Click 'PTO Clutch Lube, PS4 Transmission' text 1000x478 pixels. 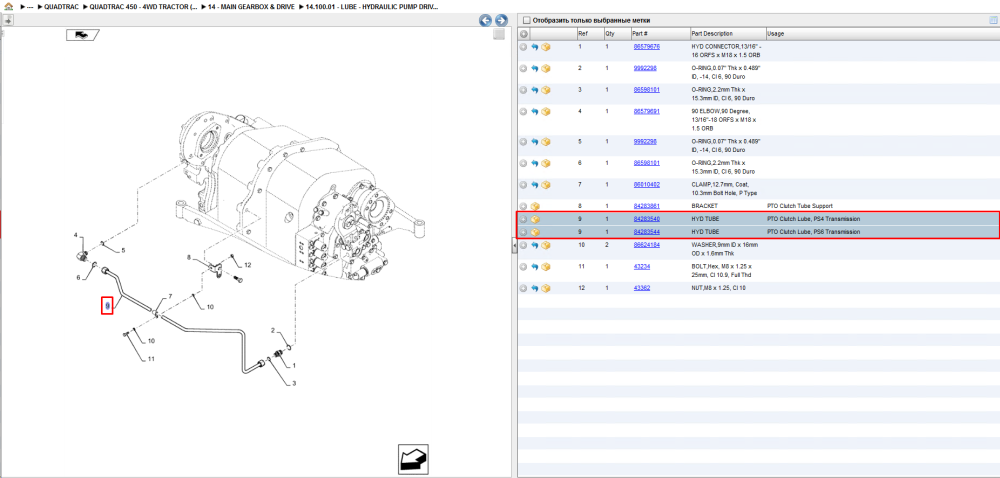click(x=813, y=219)
